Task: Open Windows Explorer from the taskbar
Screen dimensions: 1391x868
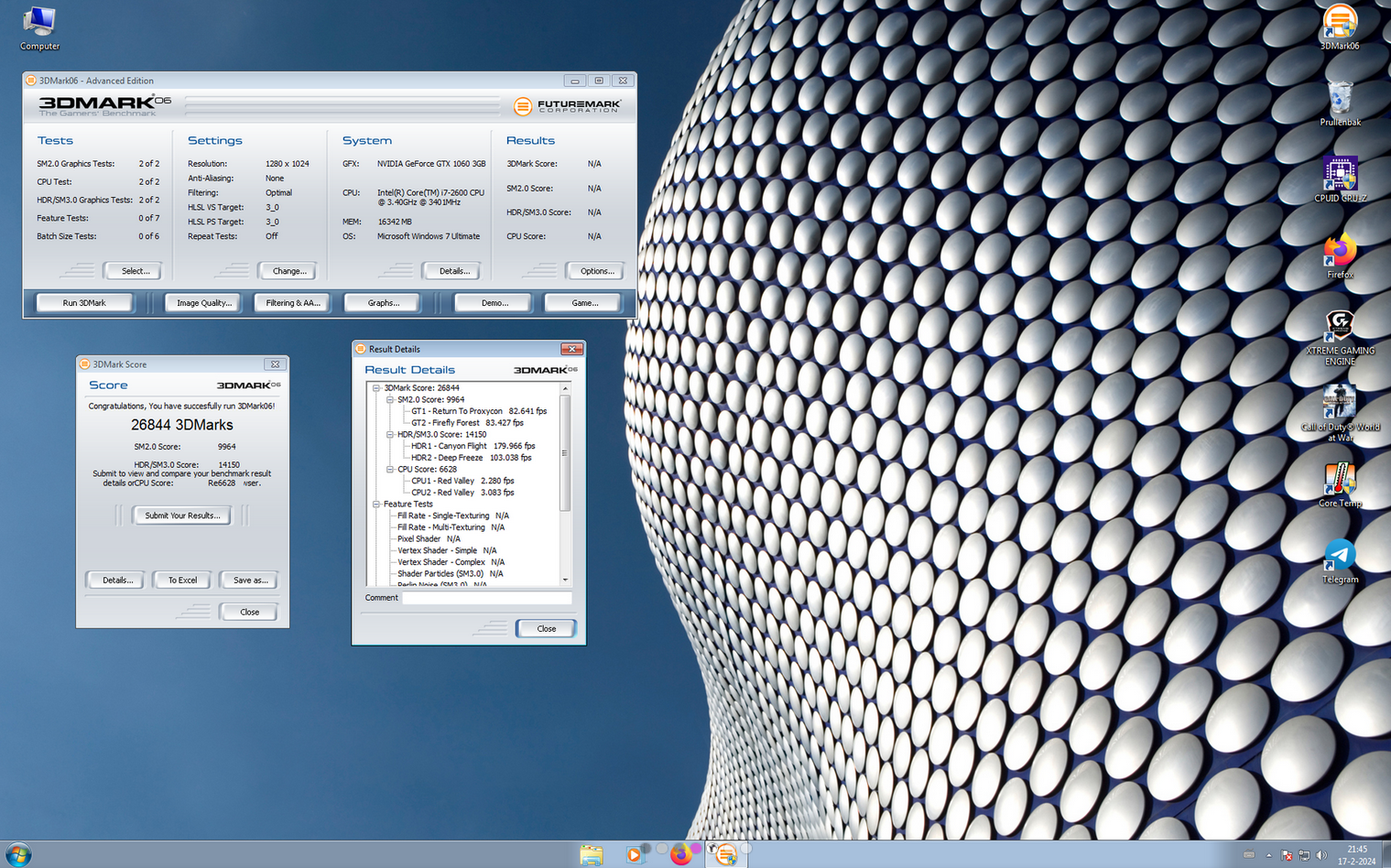Action: pos(592,855)
